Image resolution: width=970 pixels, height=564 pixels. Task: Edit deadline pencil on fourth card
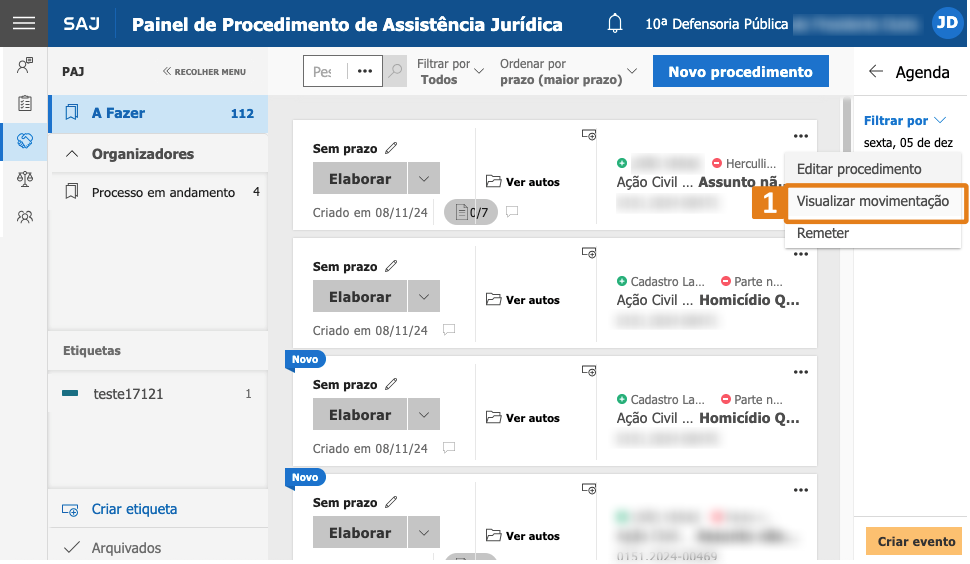point(391,503)
